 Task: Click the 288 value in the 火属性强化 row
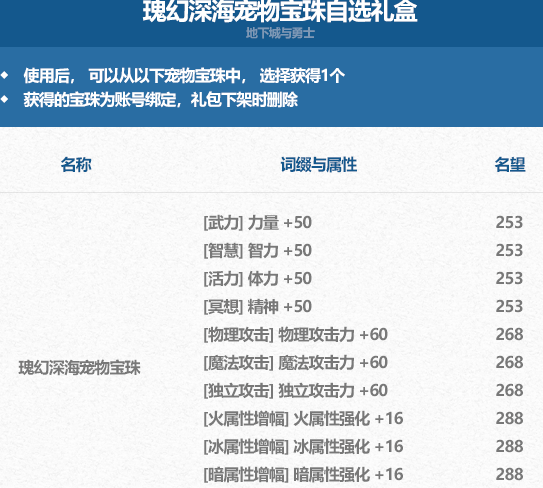[x=509, y=419]
